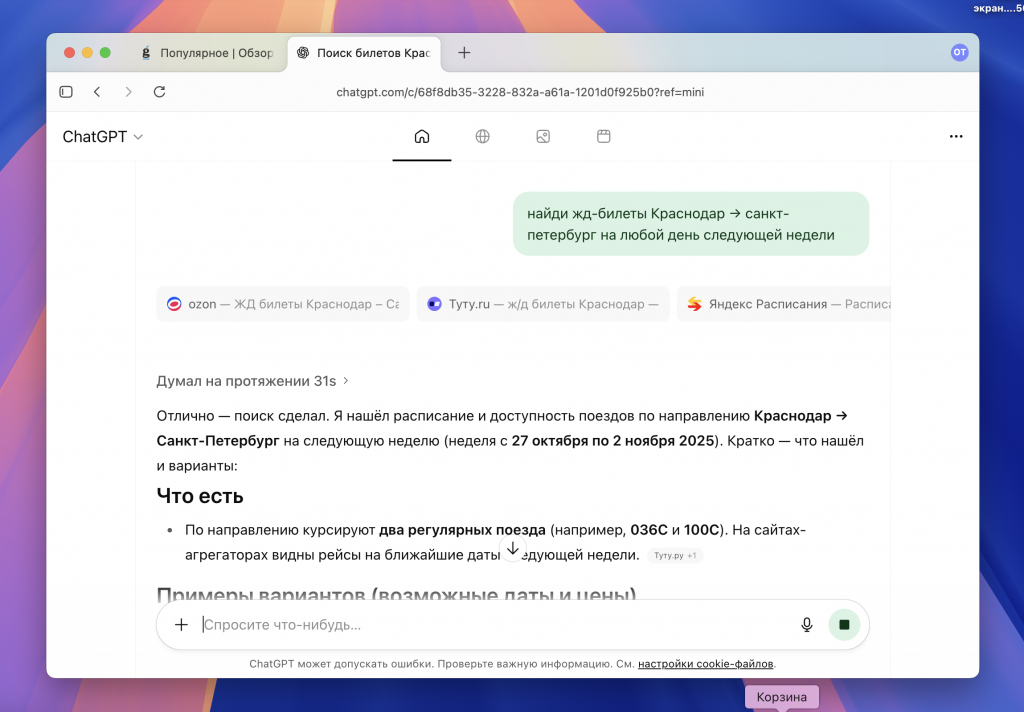
Task: Jump to the bottom with down arrow
Action: (513, 549)
